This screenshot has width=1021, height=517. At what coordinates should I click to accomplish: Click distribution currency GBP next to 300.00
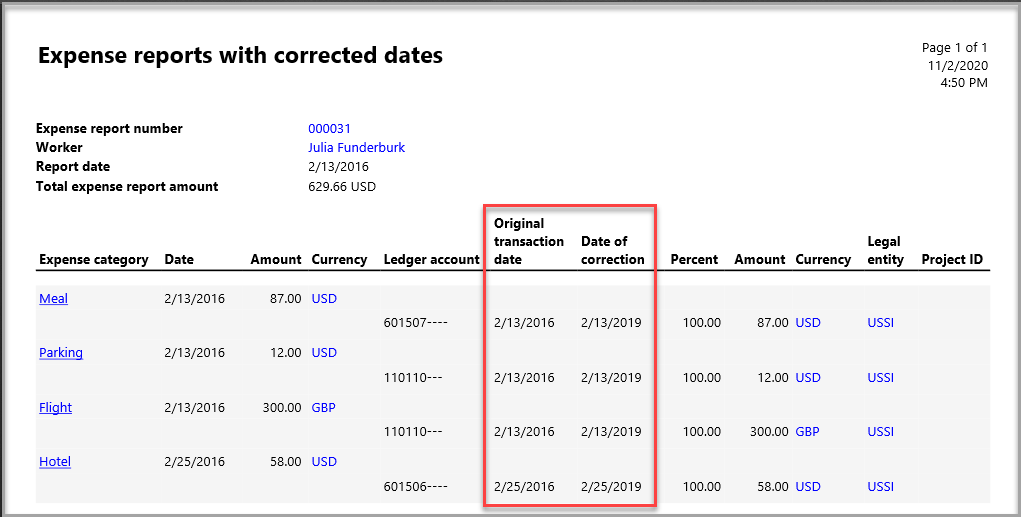(807, 432)
